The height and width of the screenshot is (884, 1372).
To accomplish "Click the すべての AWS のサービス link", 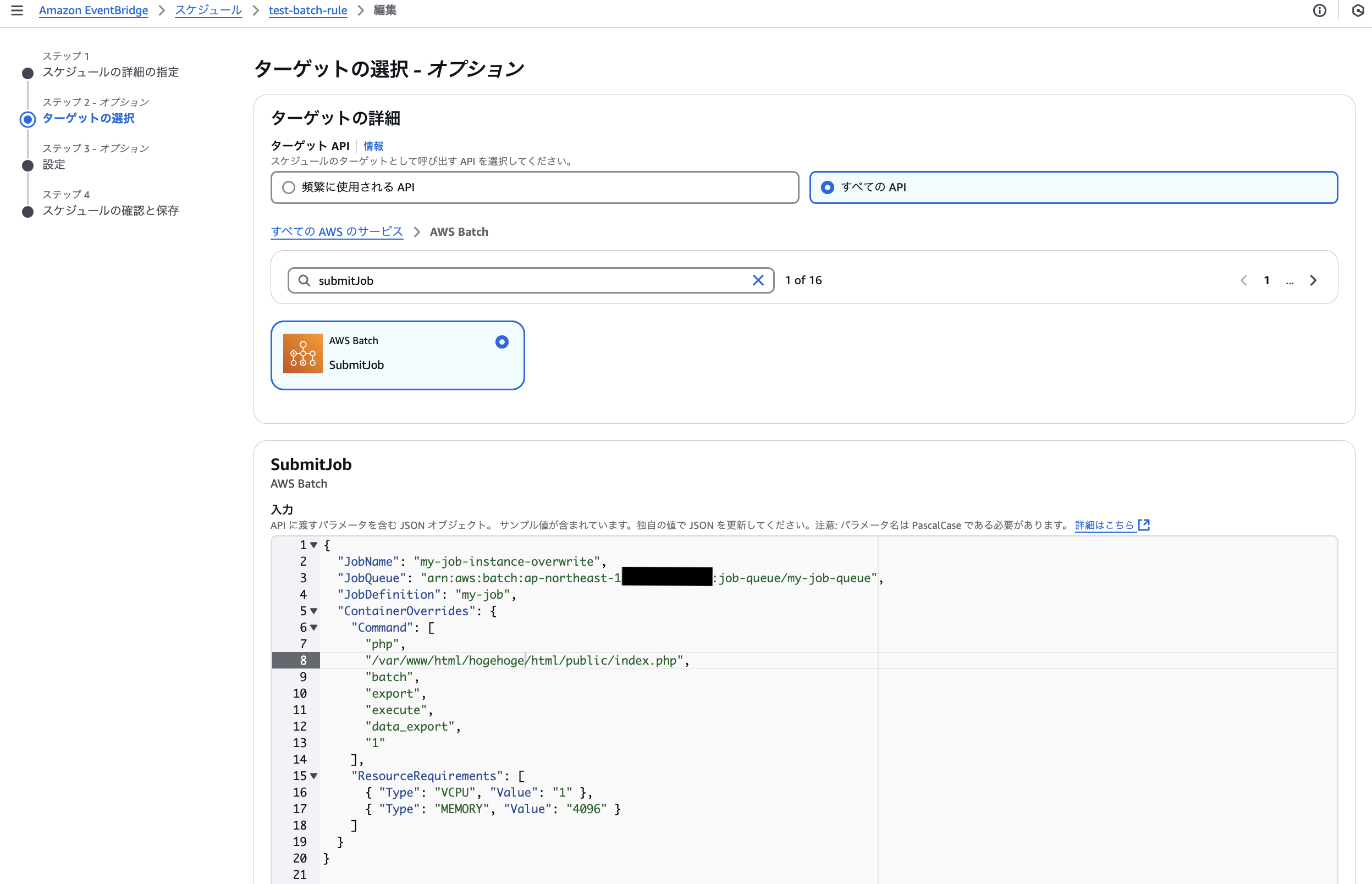I will [x=337, y=231].
